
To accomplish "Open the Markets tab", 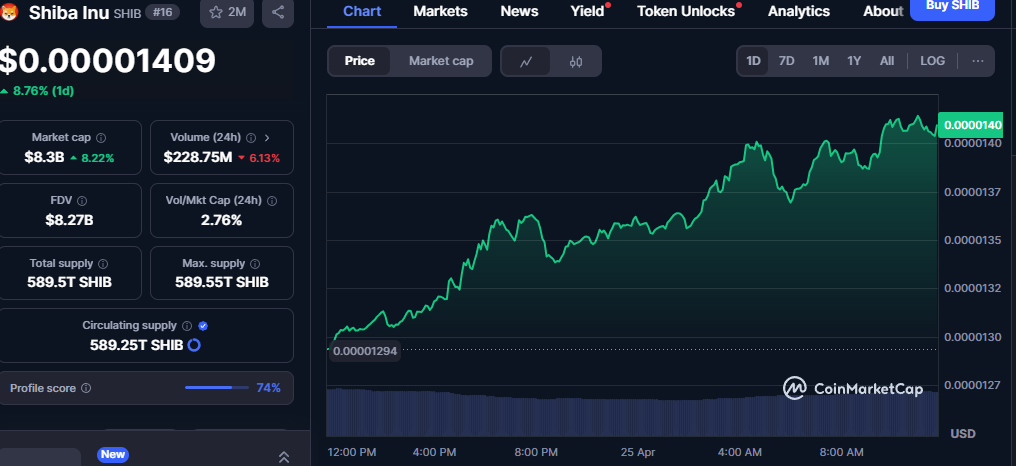I will [440, 11].
